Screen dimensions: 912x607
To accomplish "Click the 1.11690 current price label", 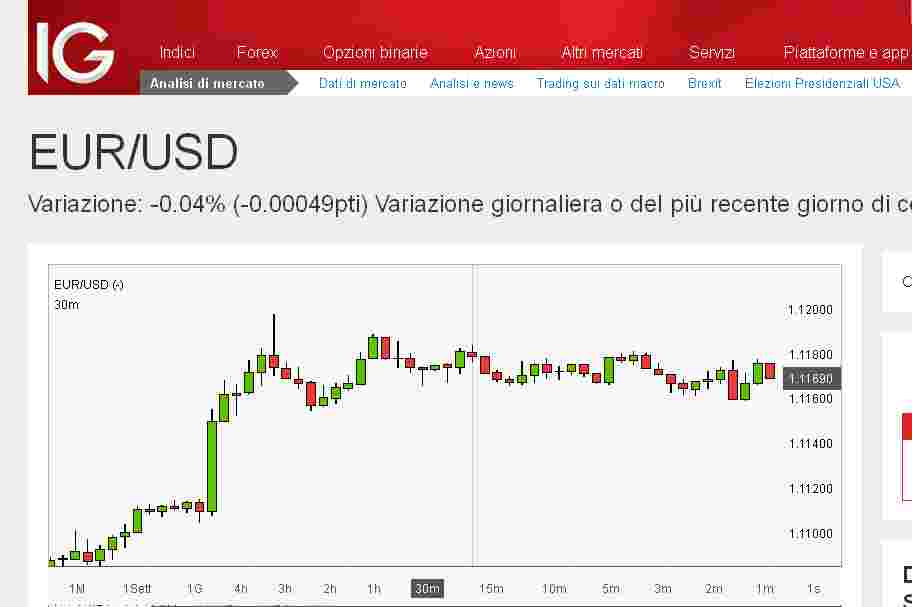I will pyautogui.click(x=809, y=378).
